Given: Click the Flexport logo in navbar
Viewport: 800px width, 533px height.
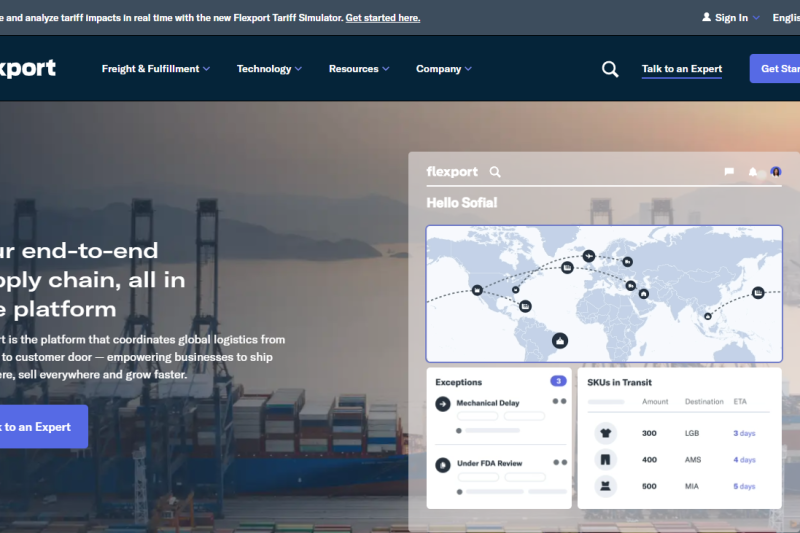Looking at the screenshot, I should 28,68.
